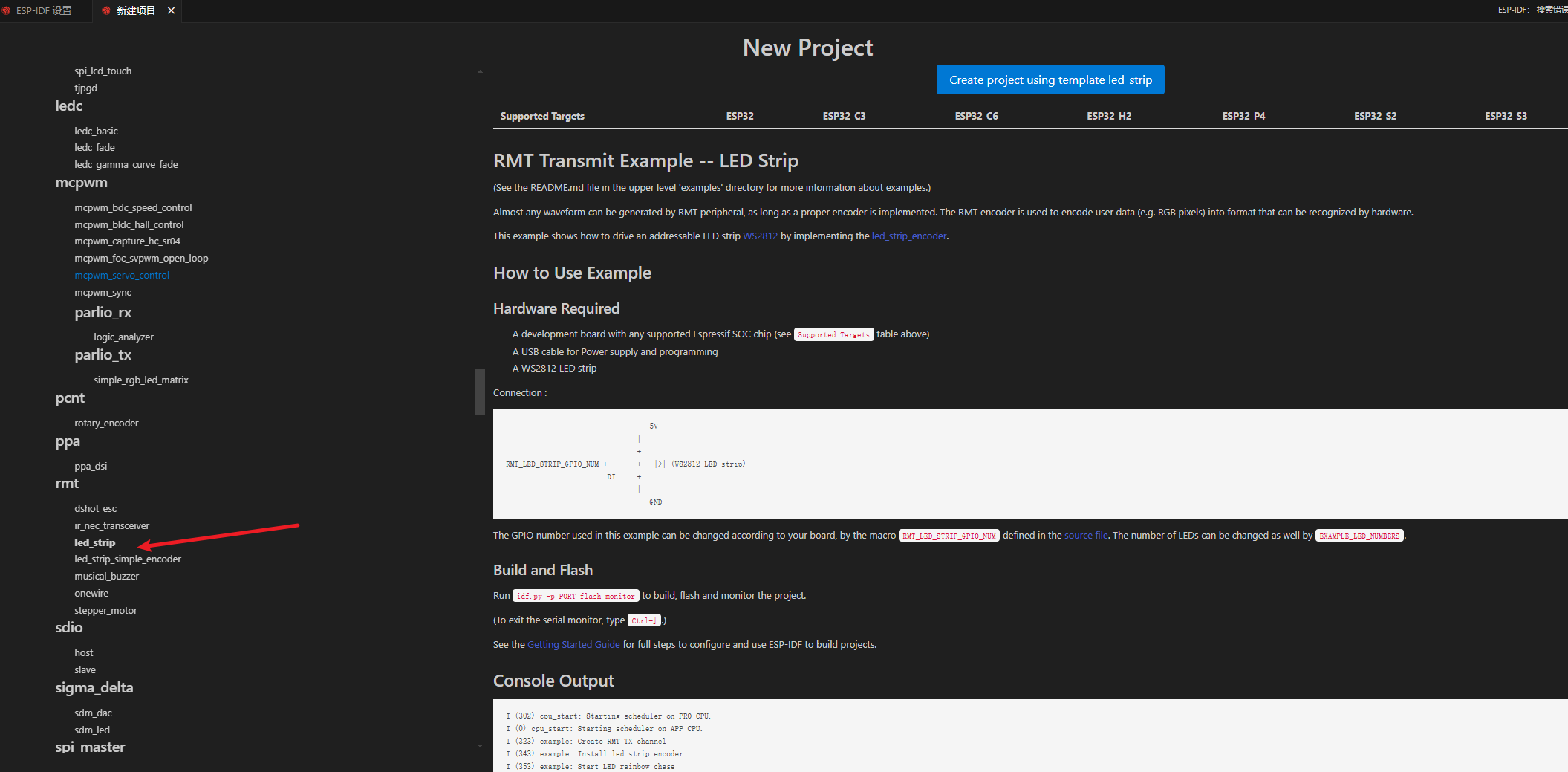Select simple_rgb_led_matrix under parlio_tx
The width and height of the screenshot is (1568, 772).
point(140,380)
